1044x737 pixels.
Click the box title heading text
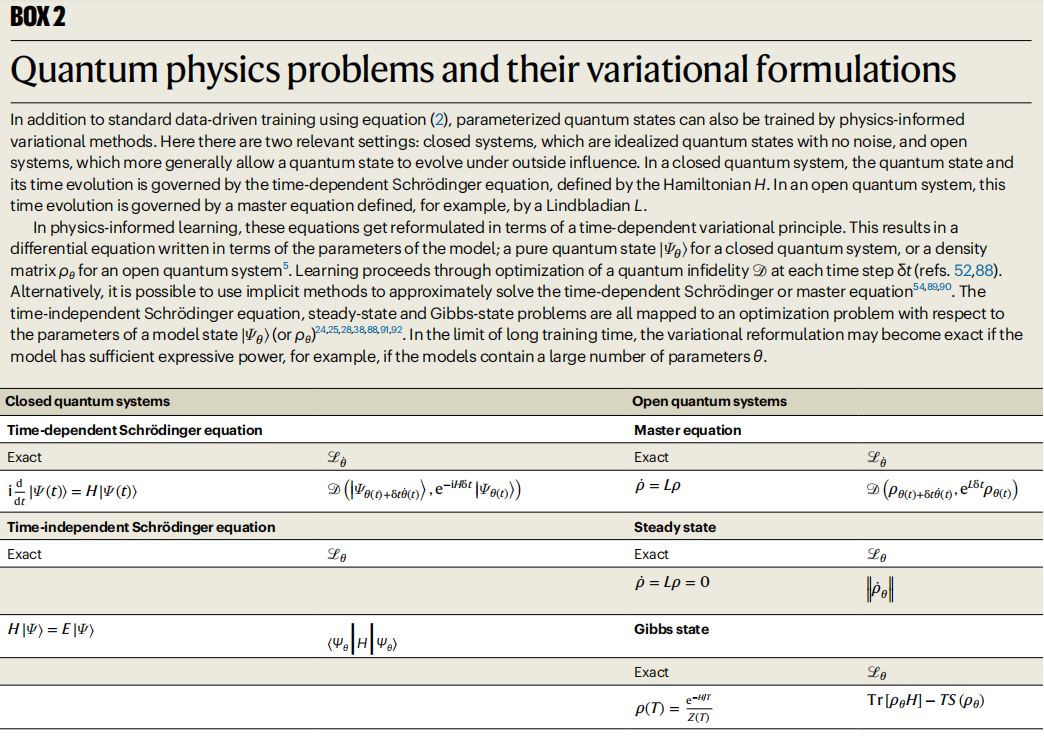click(x=483, y=69)
